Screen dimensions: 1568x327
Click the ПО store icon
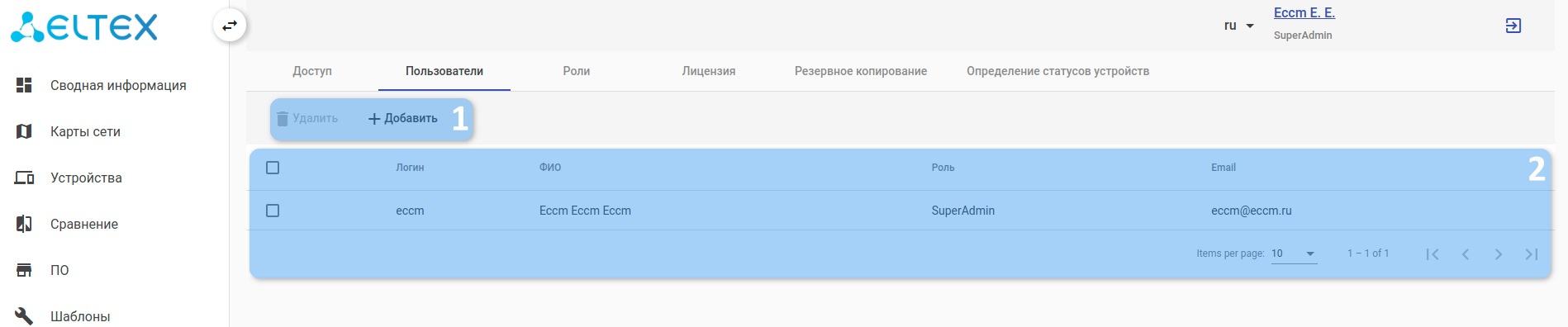click(x=24, y=270)
